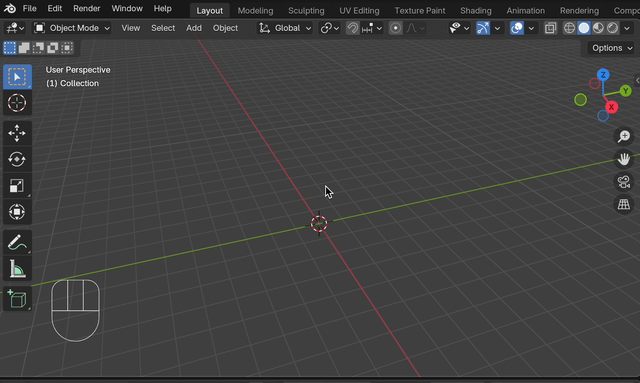640x383 pixels.
Task: Toggle proportional editing
Action: pyautogui.click(x=395, y=28)
